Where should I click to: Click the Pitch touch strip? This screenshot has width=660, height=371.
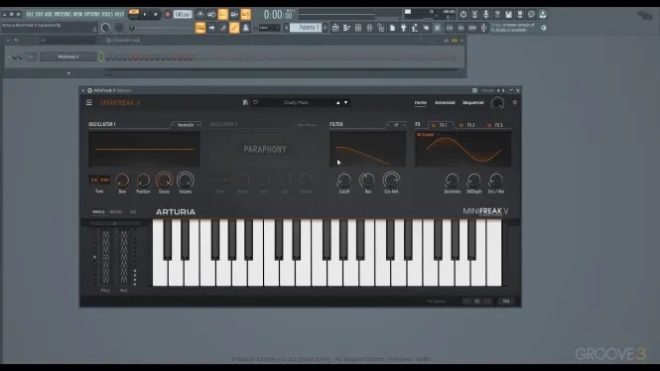[105, 257]
